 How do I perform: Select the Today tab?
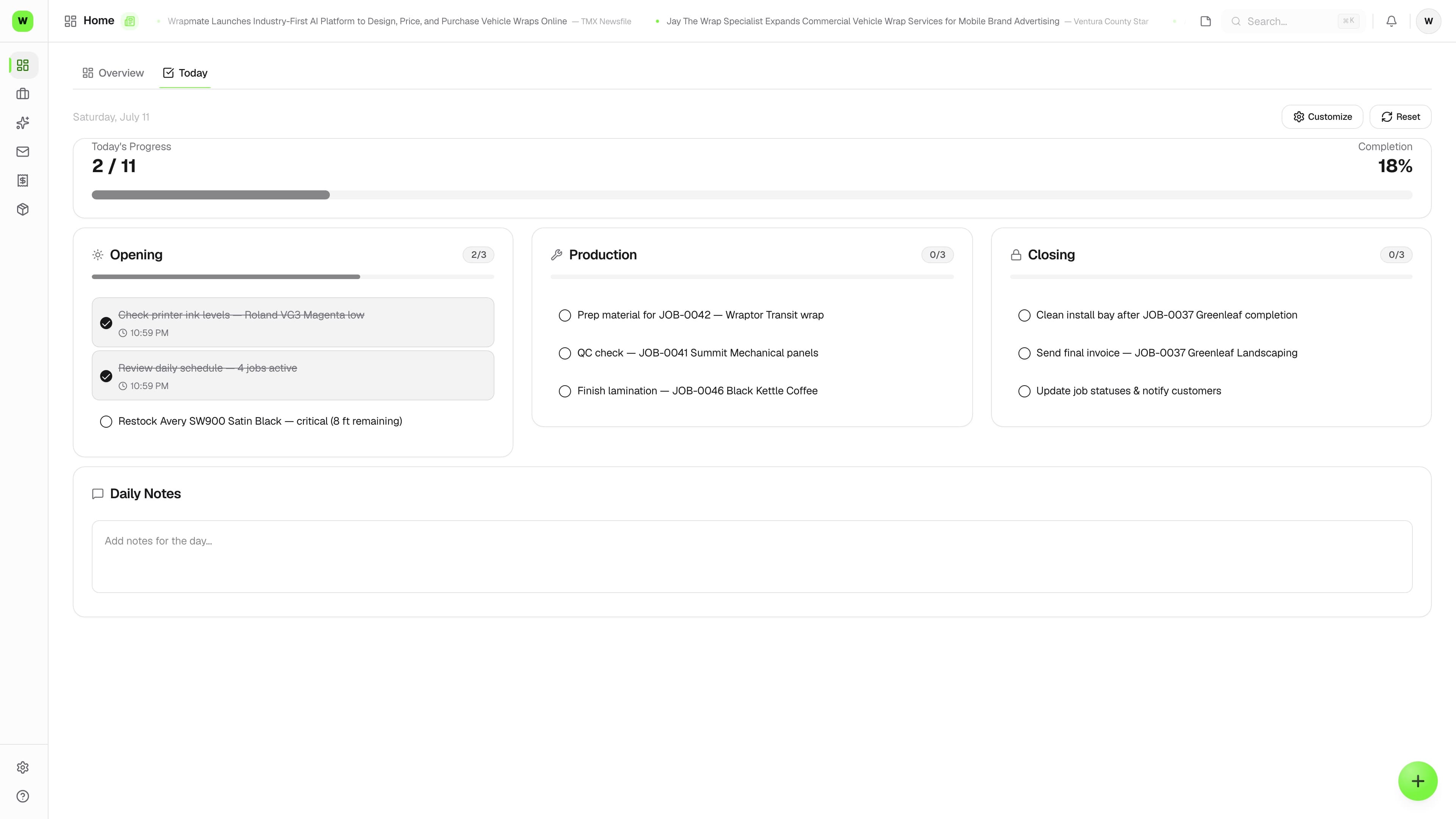coord(185,73)
